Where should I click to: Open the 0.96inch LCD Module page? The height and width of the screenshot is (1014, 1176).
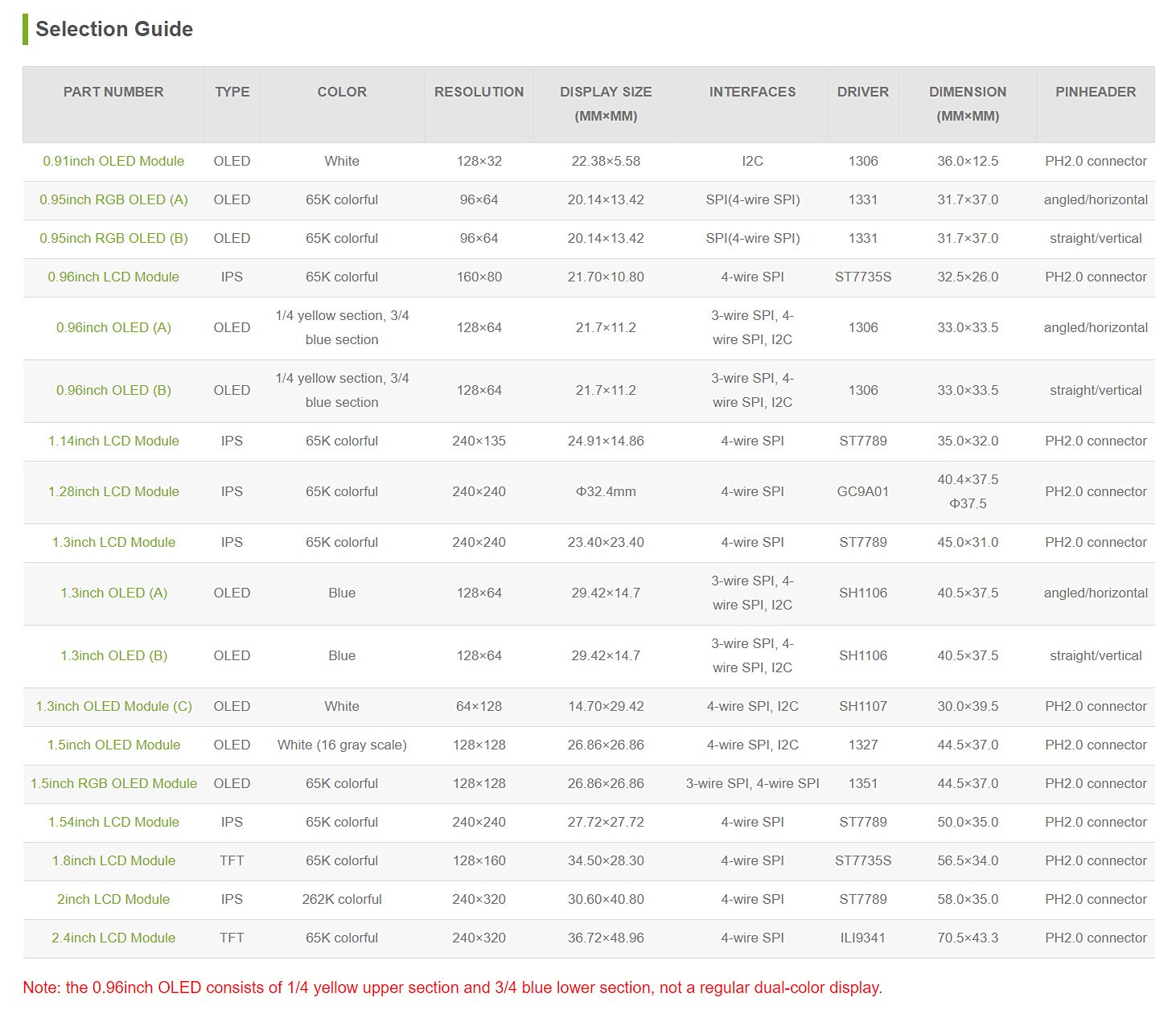[x=113, y=277]
